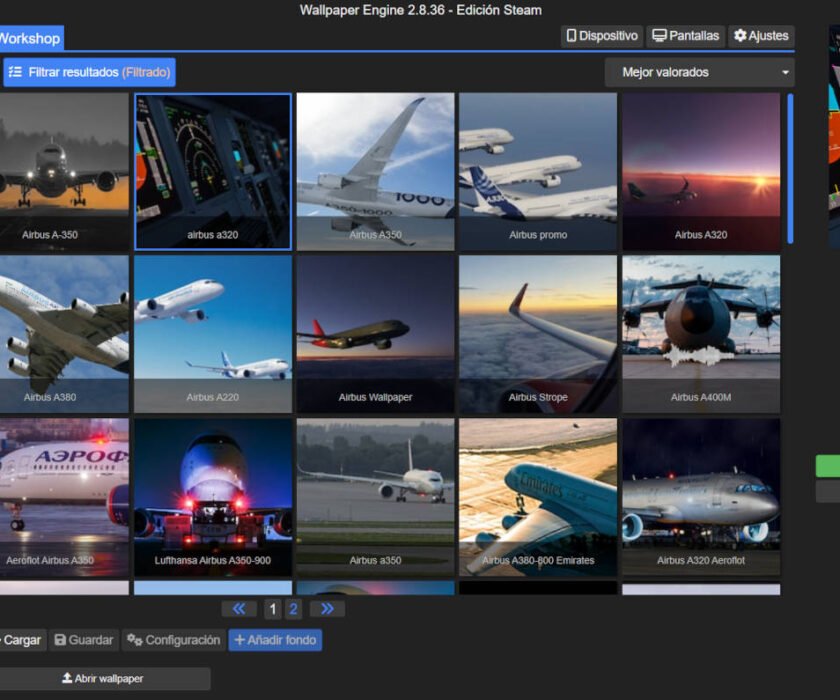Expand the Mejor valorados sort dropdown

coord(700,72)
